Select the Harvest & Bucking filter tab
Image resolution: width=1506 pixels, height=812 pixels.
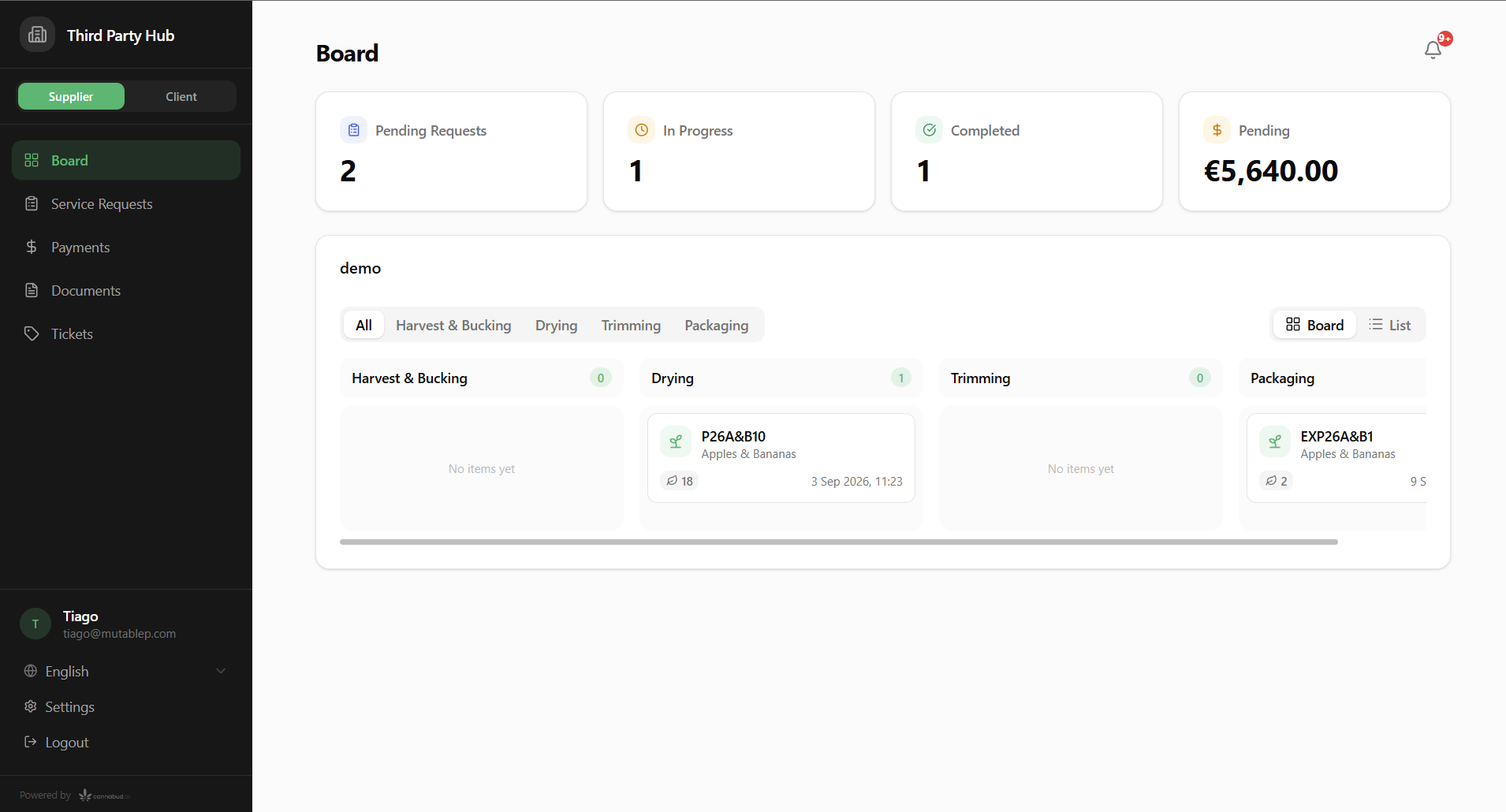[453, 325]
